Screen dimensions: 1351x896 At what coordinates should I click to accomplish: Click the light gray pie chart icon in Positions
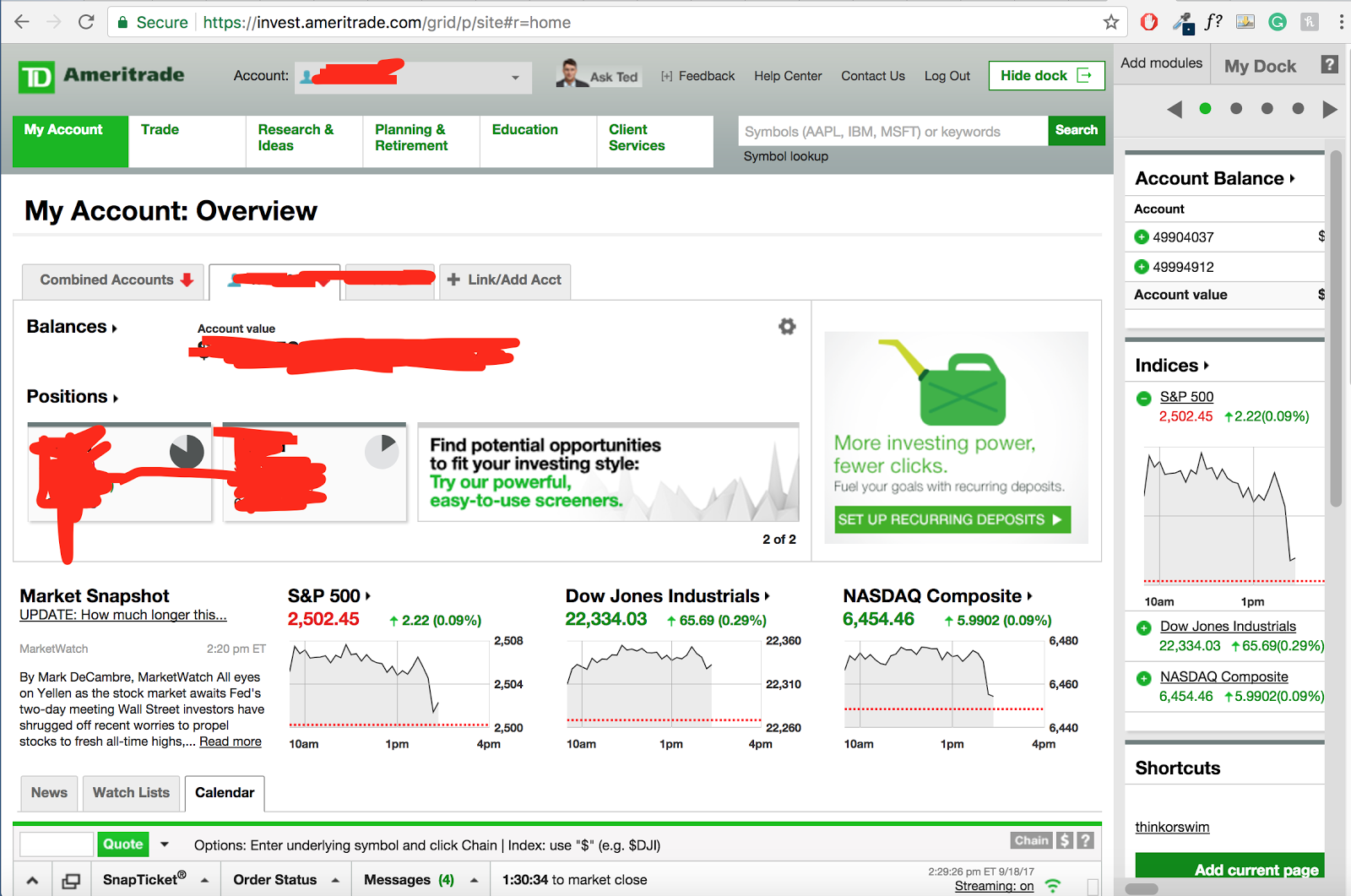[382, 451]
